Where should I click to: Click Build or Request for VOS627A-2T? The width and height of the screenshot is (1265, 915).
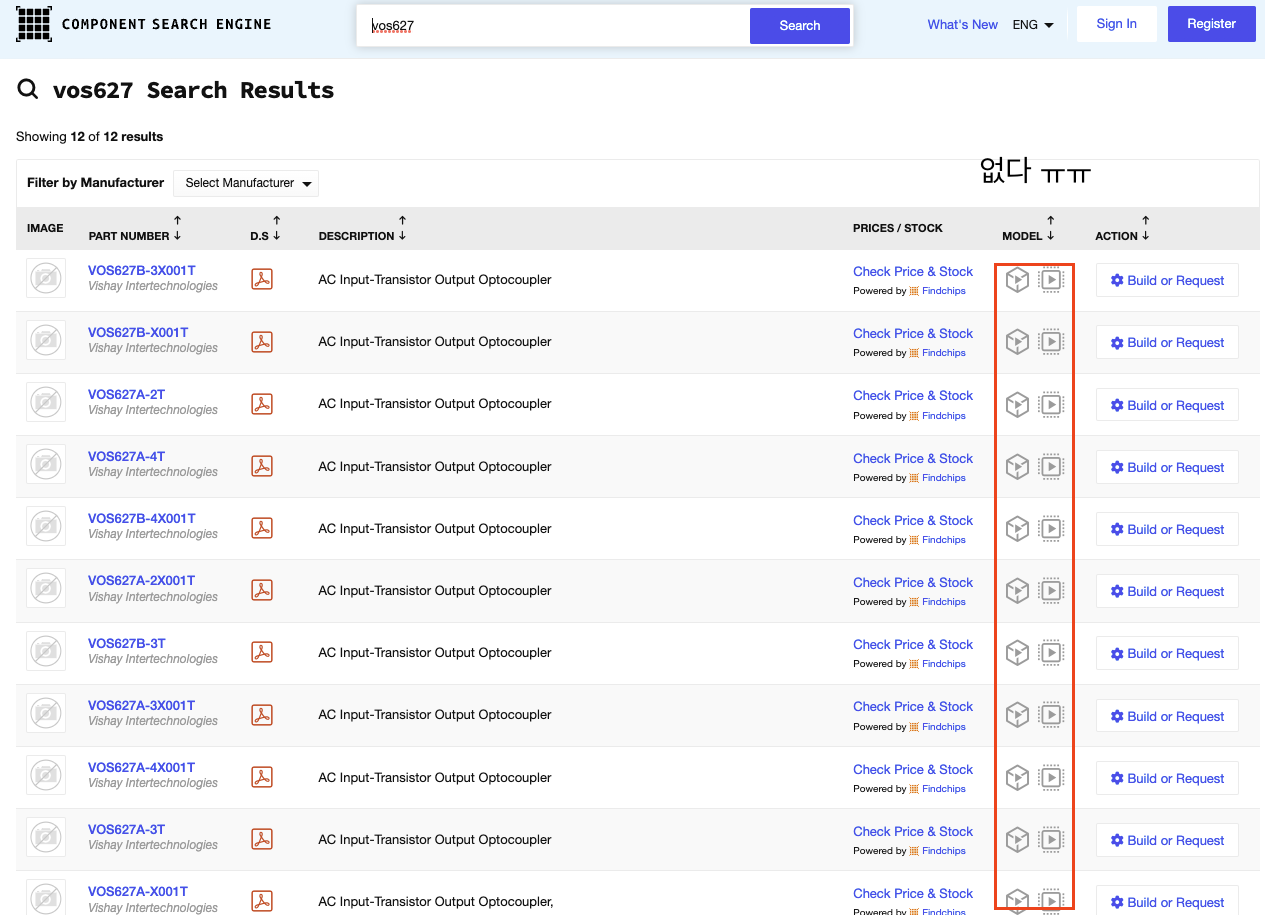1167,405
